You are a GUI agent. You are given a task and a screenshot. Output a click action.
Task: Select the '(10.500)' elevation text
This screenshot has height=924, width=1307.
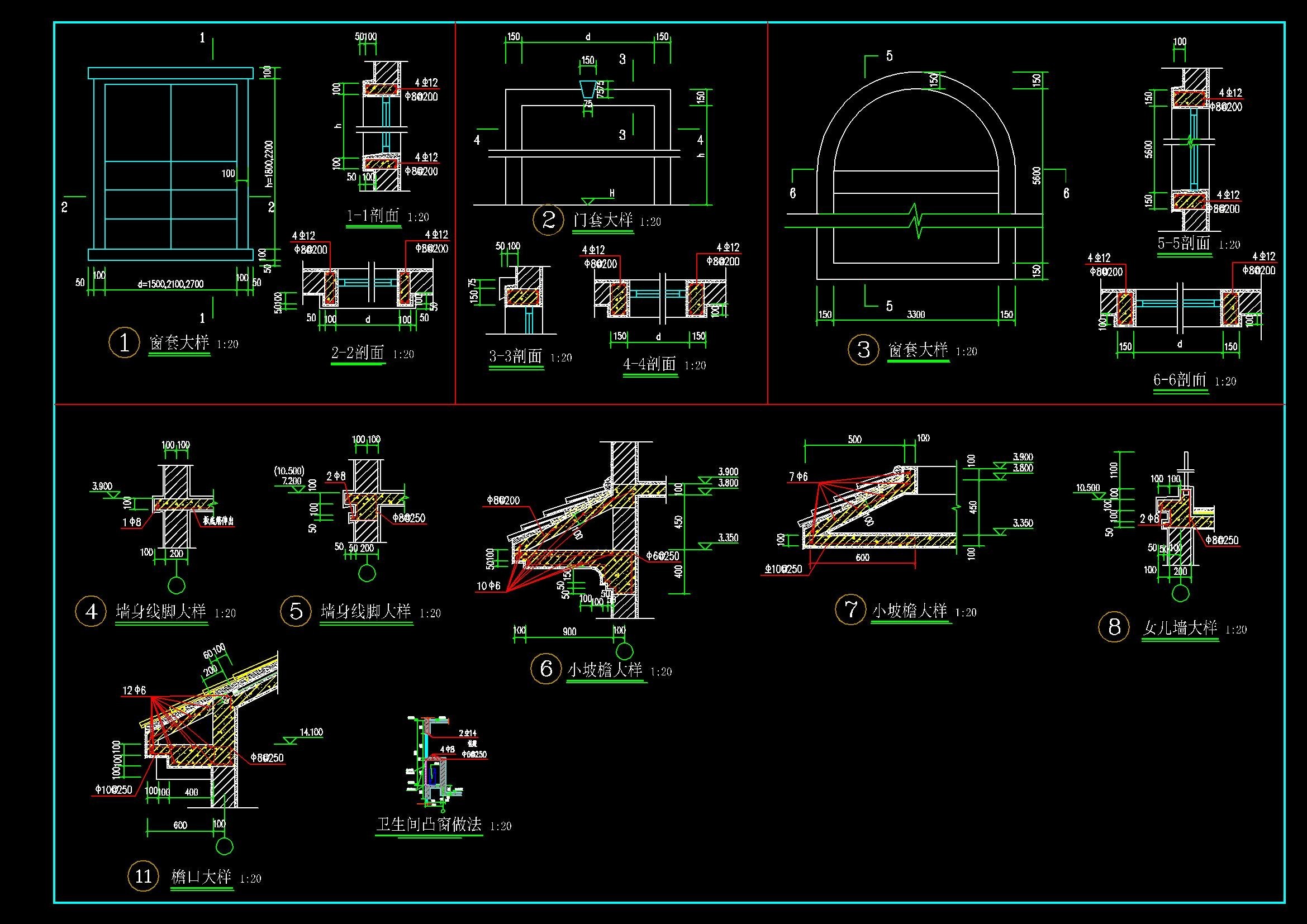[289, 471]
